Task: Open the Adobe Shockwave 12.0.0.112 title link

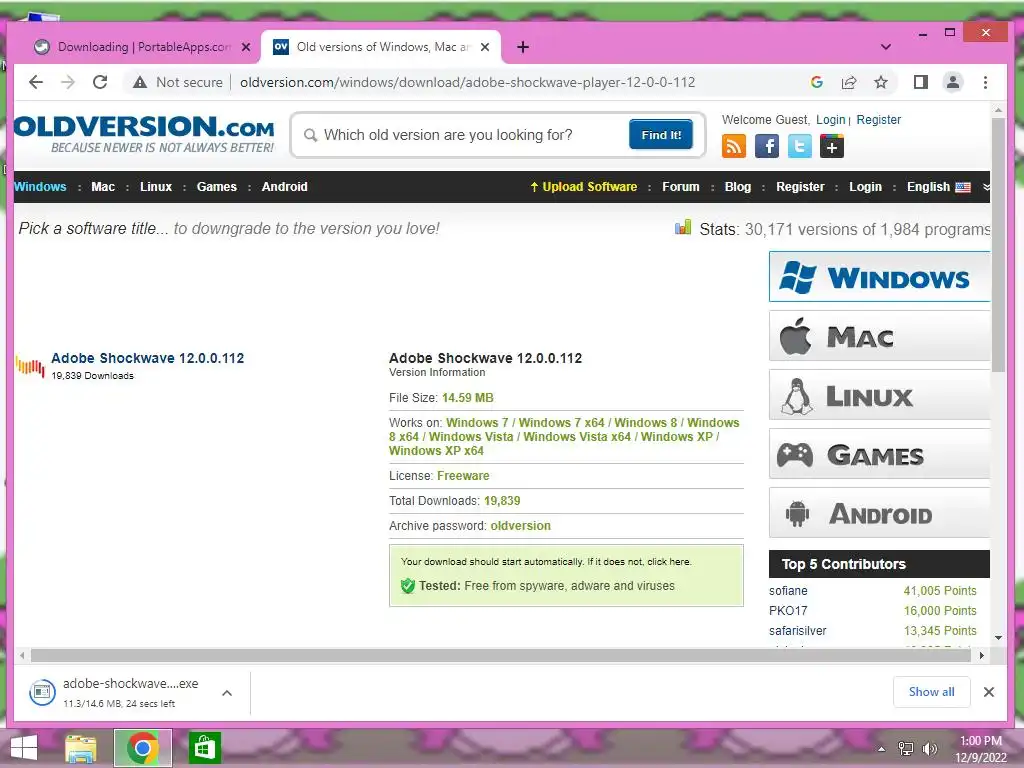Action: (148, 358)
